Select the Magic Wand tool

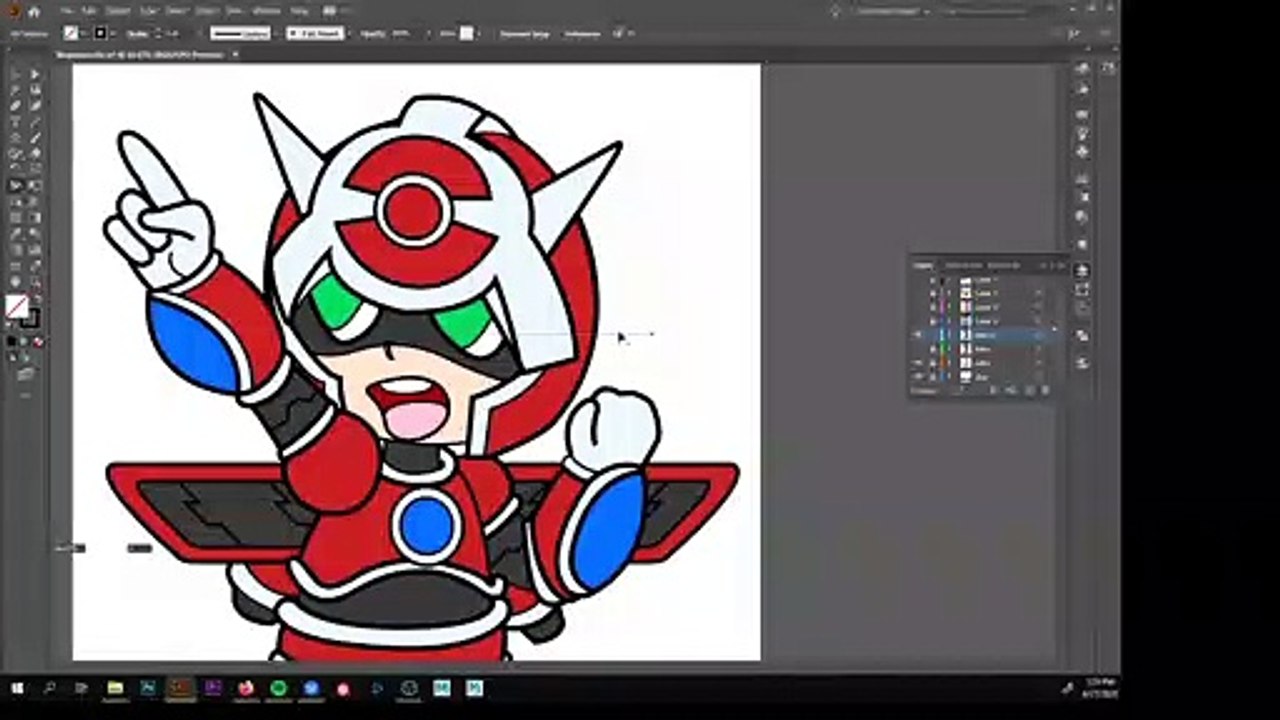(x=16, y=90)
